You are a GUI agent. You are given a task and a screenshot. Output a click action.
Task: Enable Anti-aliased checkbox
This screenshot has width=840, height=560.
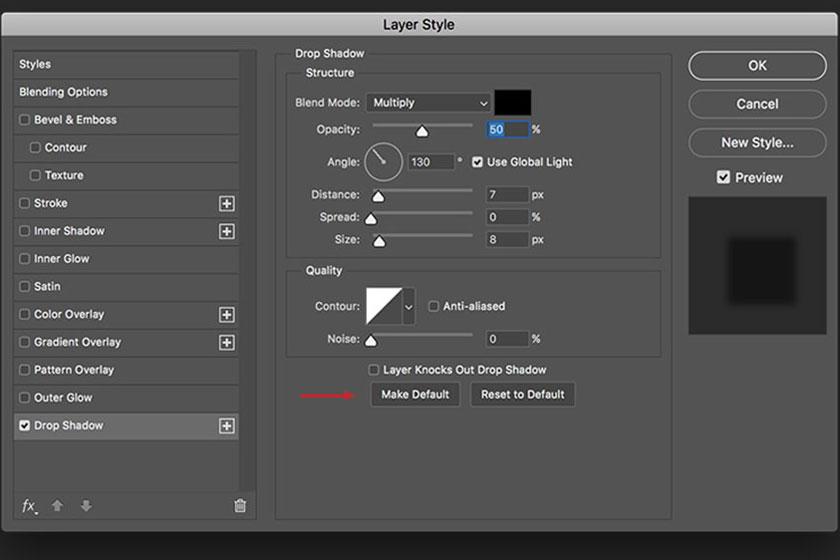pyautogui.click(x=433, y=306)
